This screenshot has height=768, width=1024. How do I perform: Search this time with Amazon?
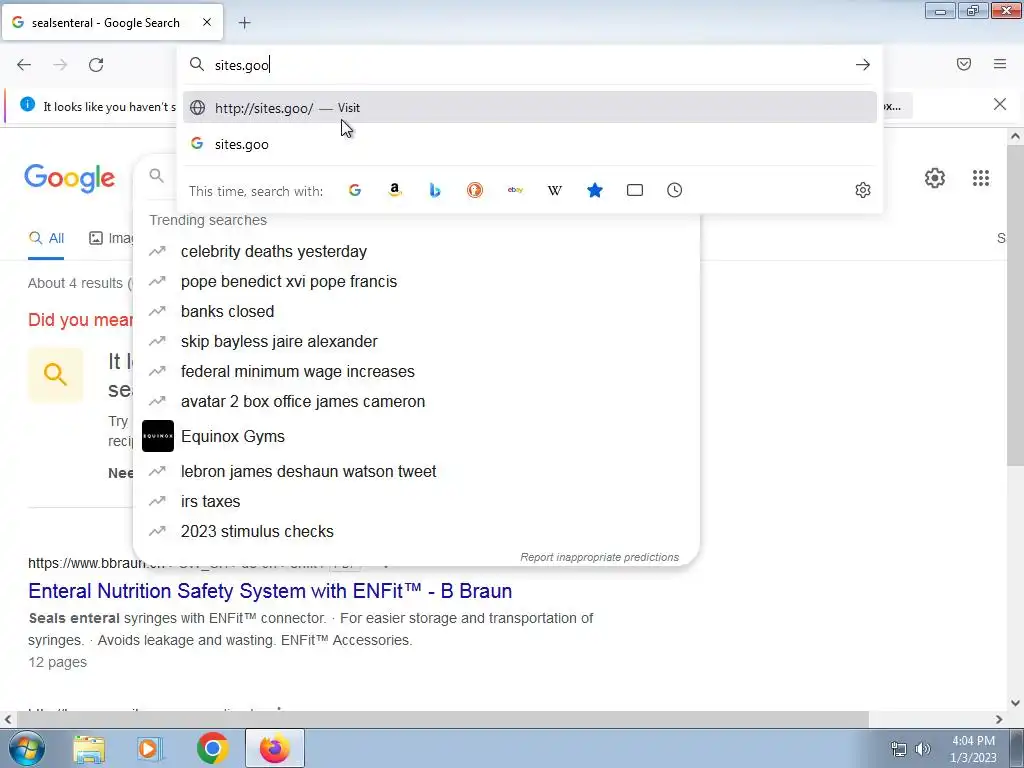394,190
